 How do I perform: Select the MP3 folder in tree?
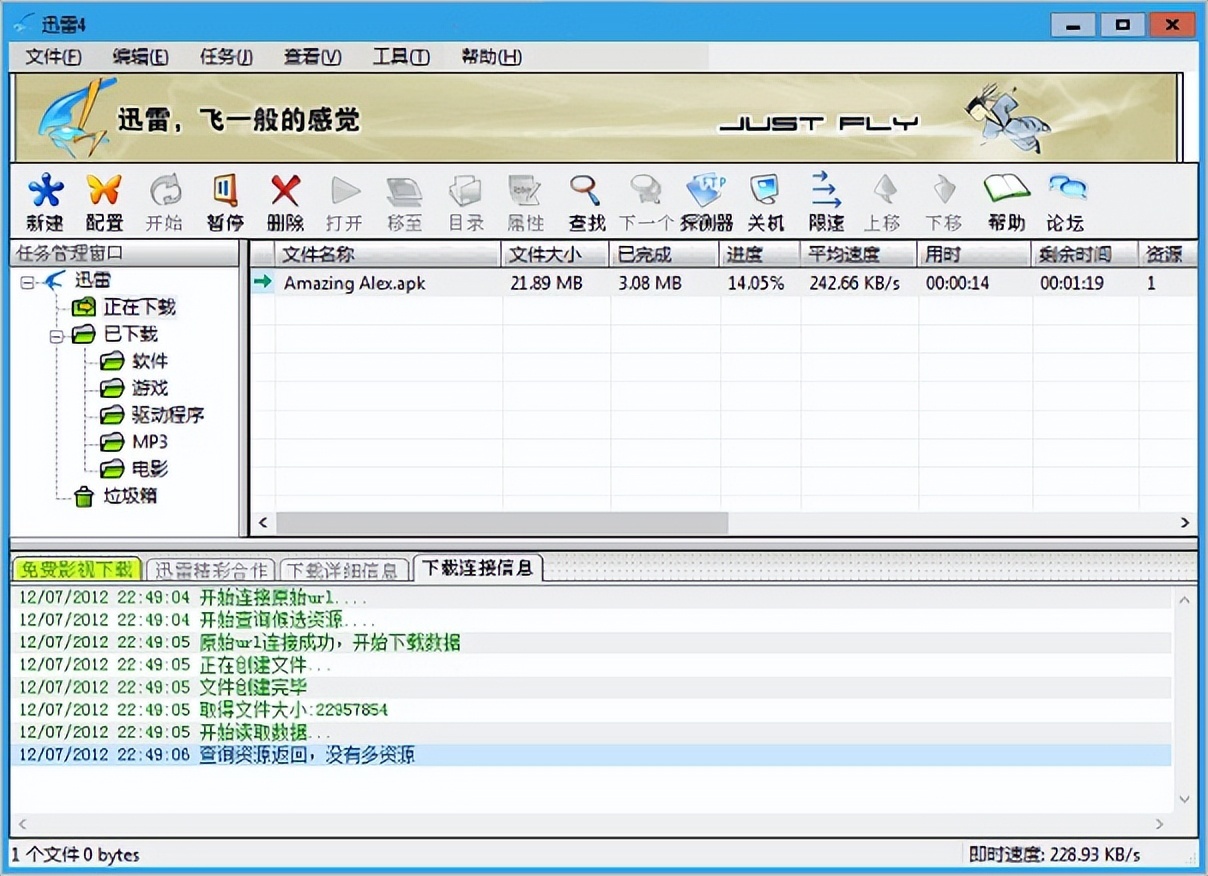tap(150, 442)
